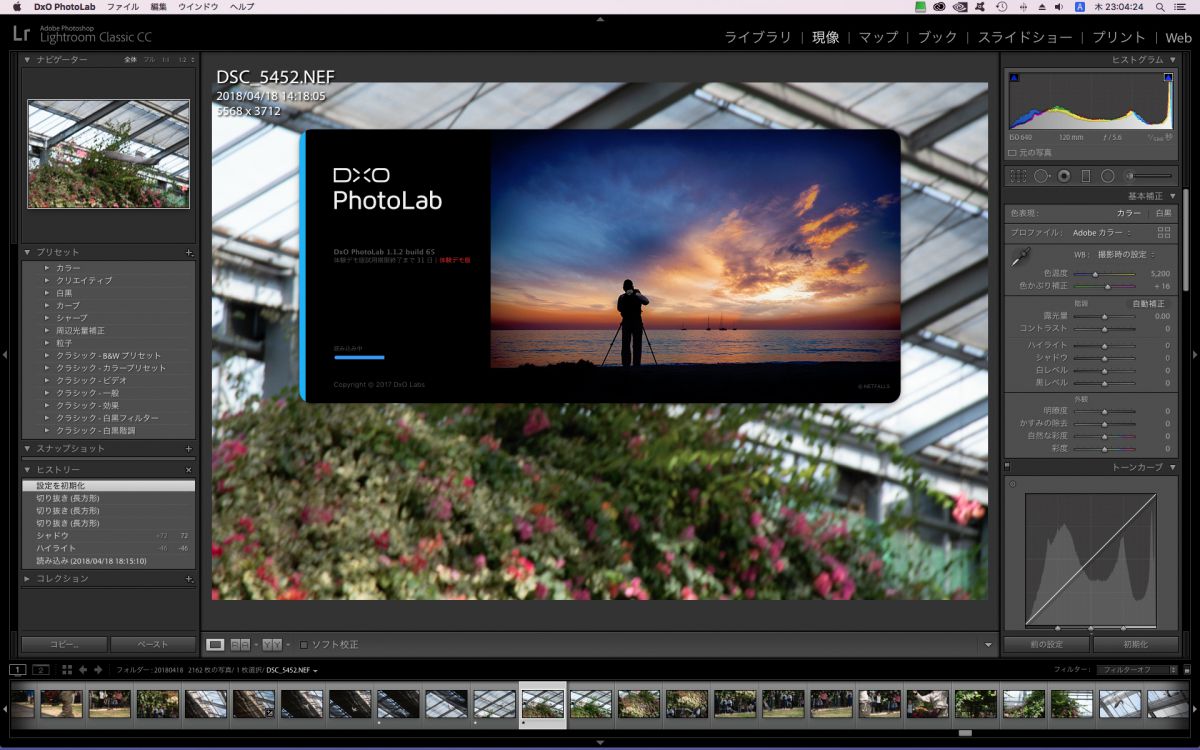Create a snapshot with plus icon
The height and width of the screenshot is (750, 1200).
coord(188,449)
